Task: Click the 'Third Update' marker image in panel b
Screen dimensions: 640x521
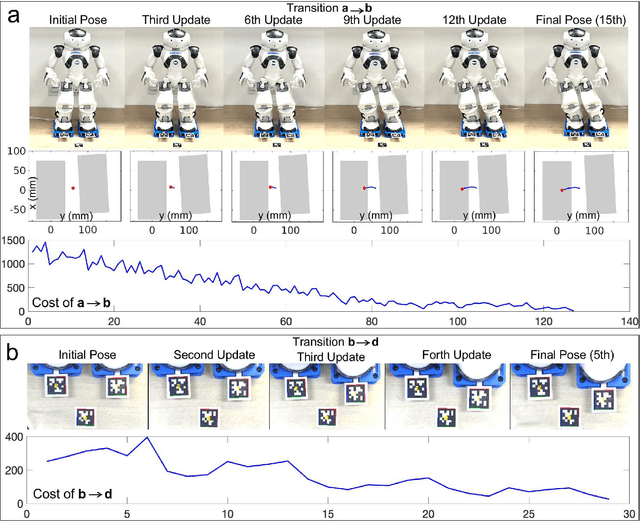Action: 327,396
